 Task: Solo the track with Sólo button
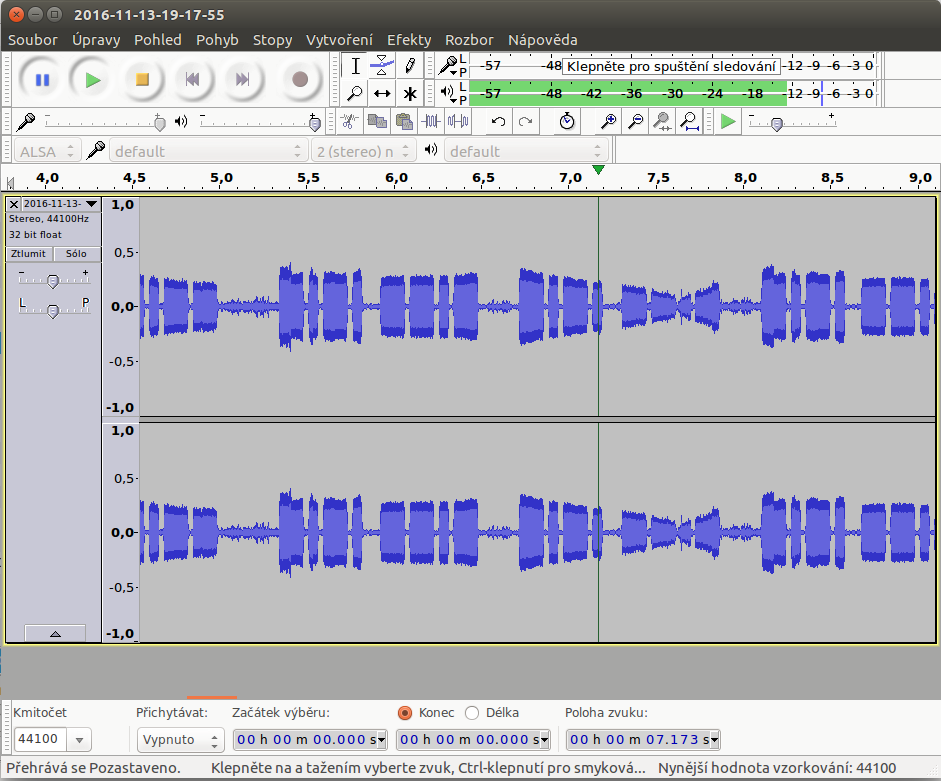pos(76,254)
